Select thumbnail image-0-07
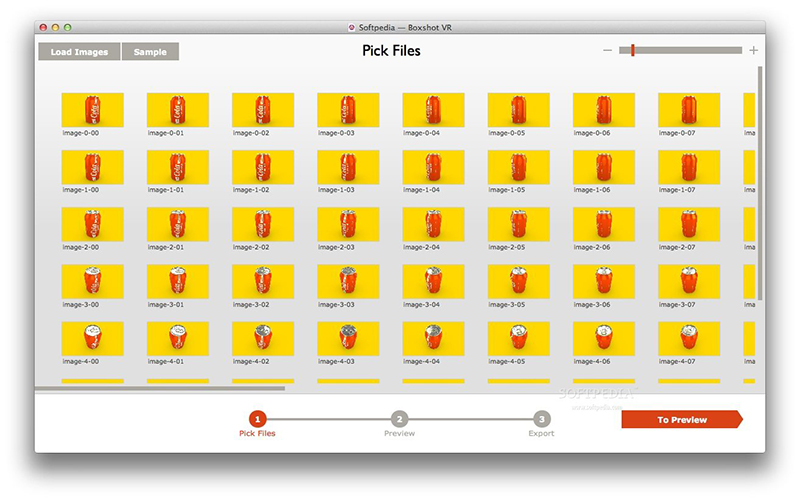Image resolution: width=800 pixels, height=500 pixels. click(x=689, y=110)
